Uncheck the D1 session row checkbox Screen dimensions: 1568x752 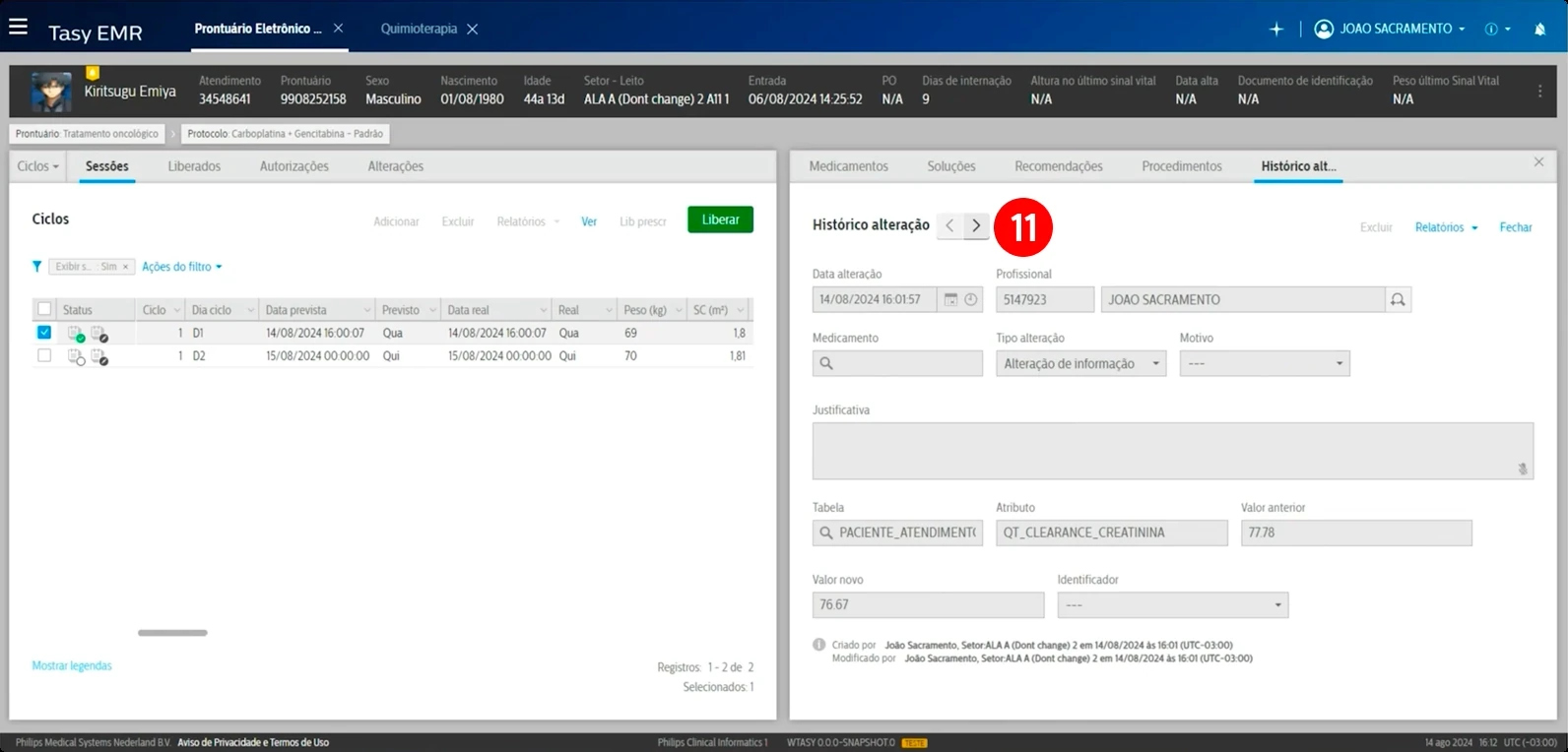(x=44, y=333)
